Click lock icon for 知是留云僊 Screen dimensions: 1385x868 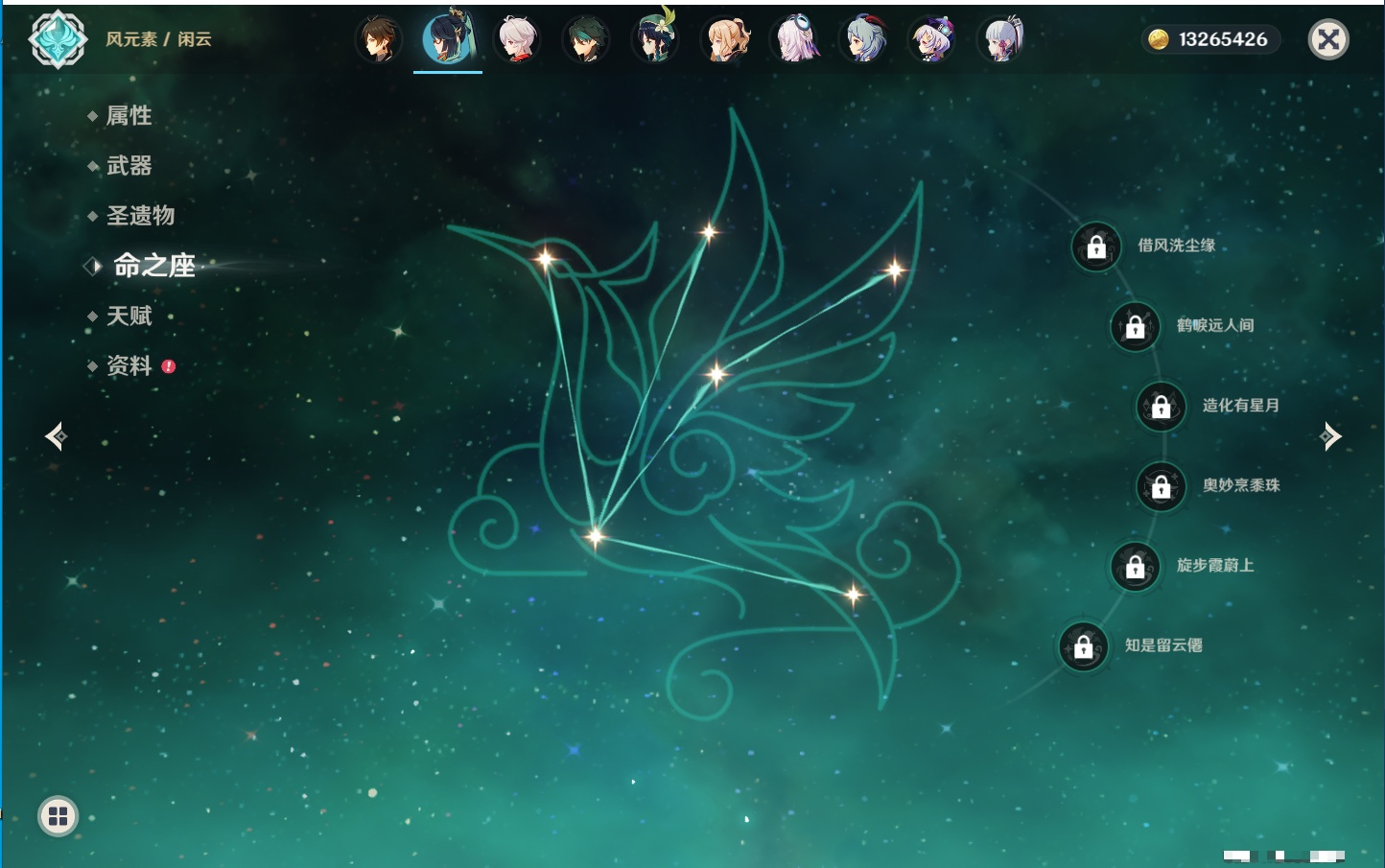click(1084, 646)
